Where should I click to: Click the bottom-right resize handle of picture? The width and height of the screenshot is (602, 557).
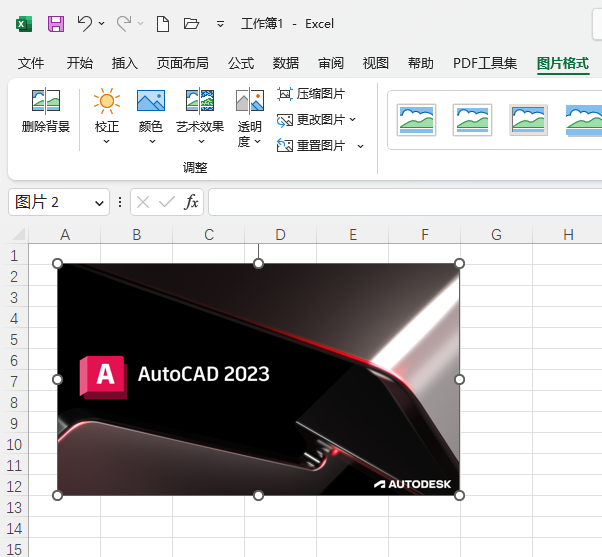tap(459, 496)
